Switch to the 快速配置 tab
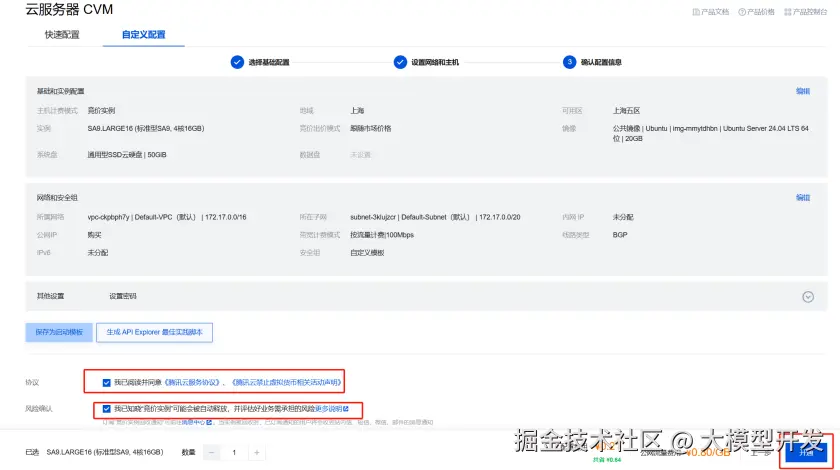840x470 pixels. 62,35
